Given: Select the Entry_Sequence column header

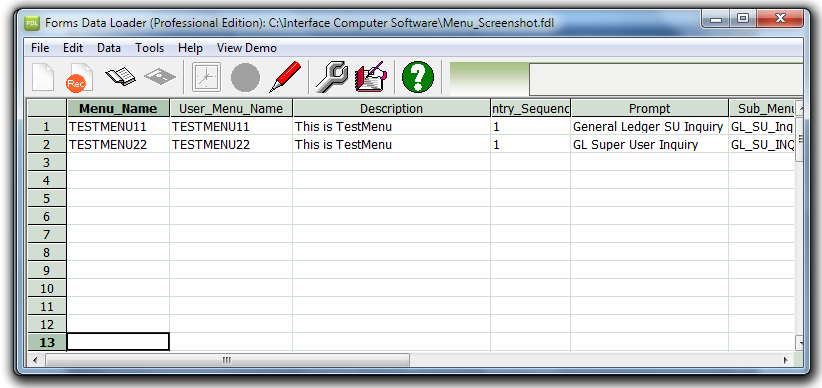Looking at the screenshot, I should point(531,109).
